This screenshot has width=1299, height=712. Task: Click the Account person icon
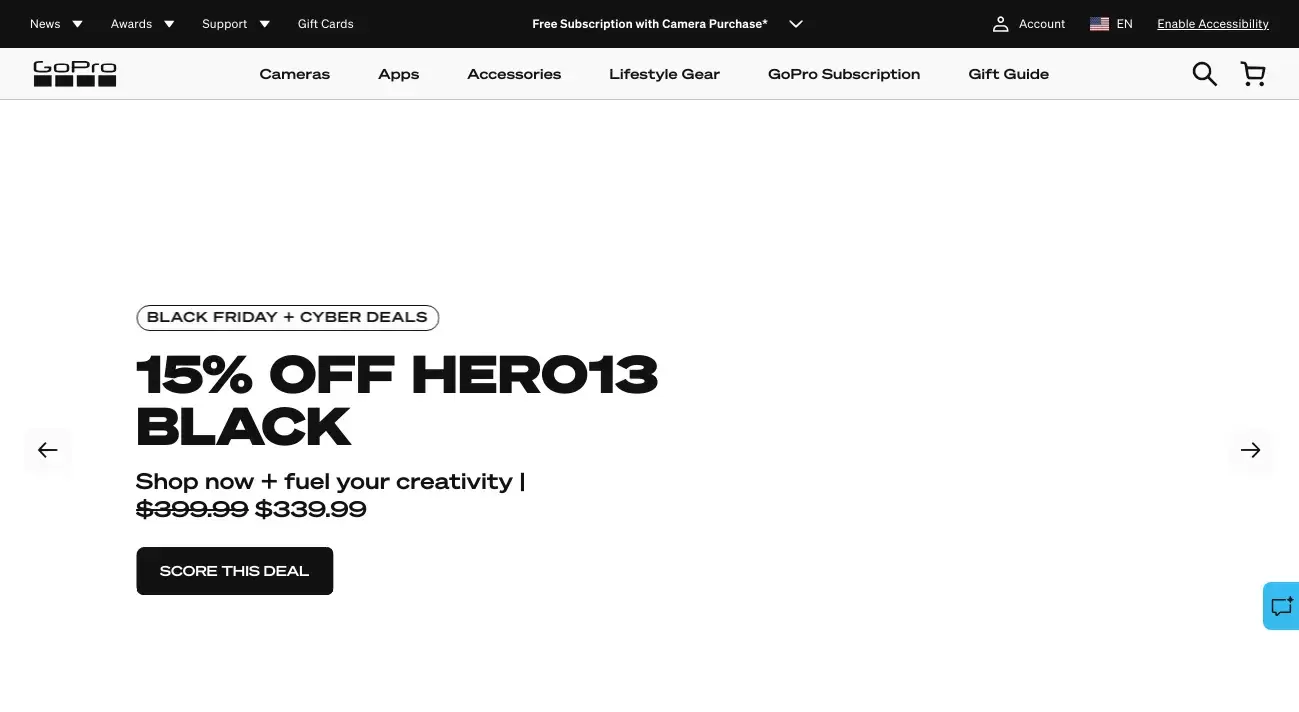click(x=1000, y=24)
